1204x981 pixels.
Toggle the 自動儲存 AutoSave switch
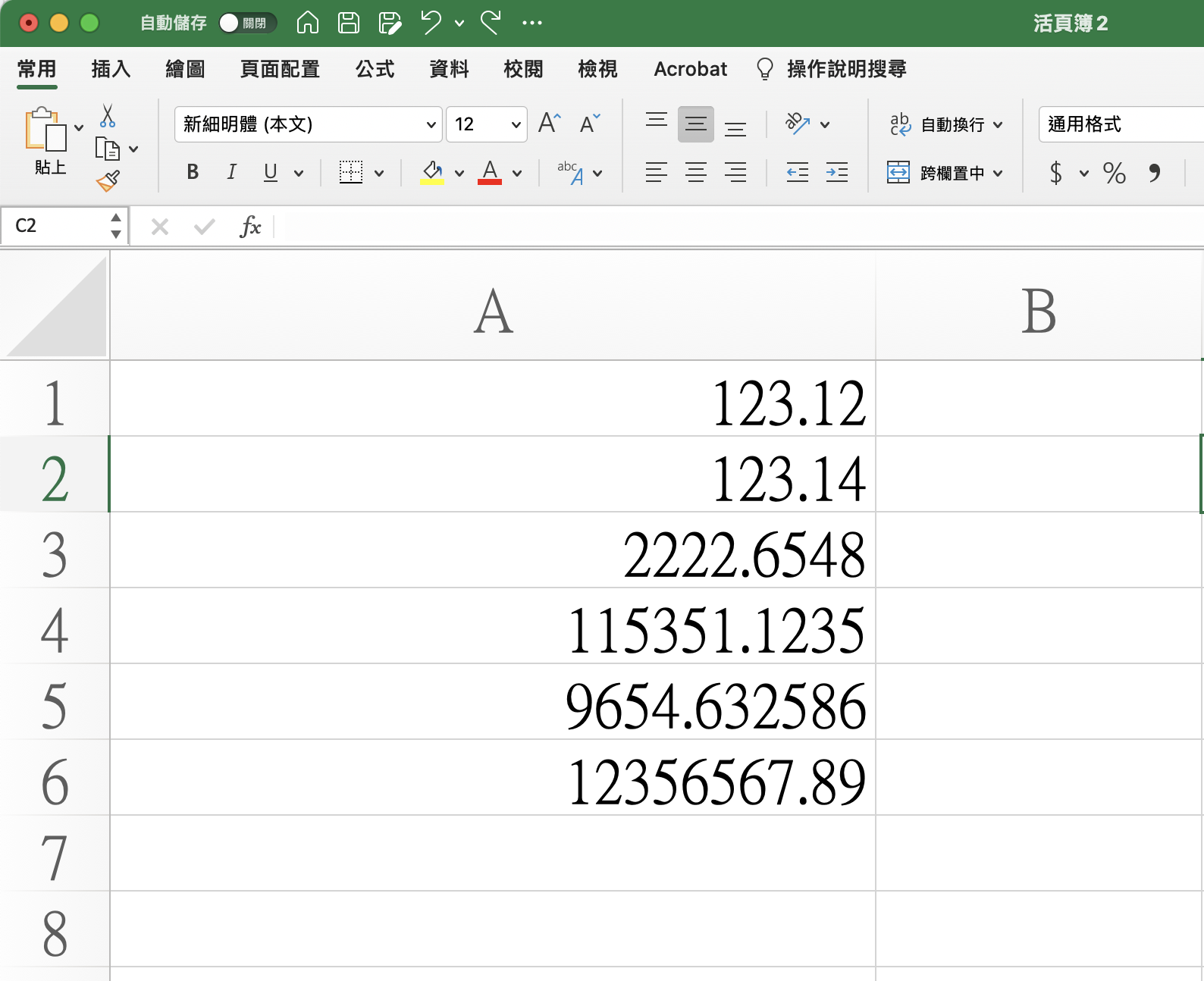point(247,23)
